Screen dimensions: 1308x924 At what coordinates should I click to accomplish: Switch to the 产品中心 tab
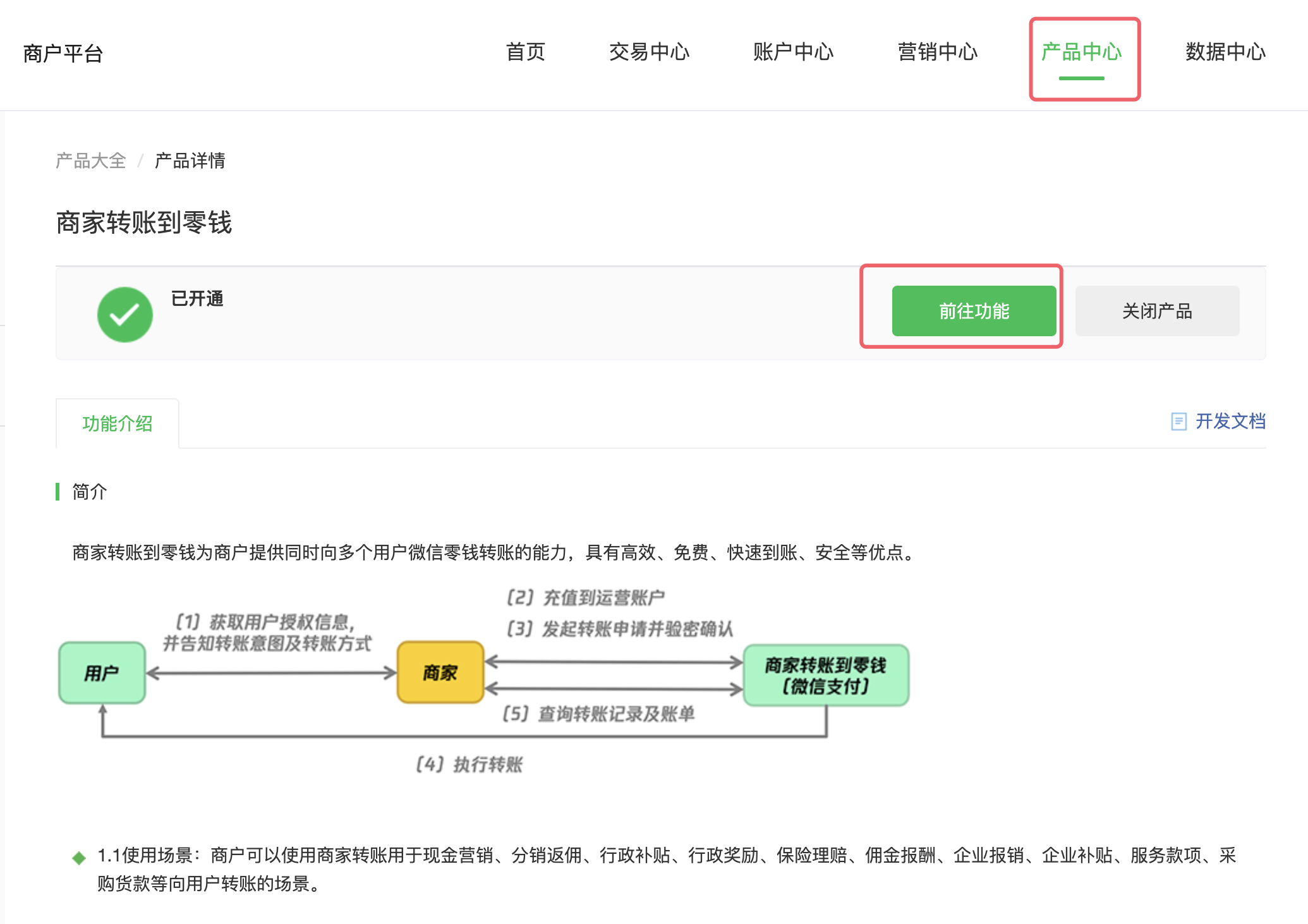click(x=1081, y=52)
